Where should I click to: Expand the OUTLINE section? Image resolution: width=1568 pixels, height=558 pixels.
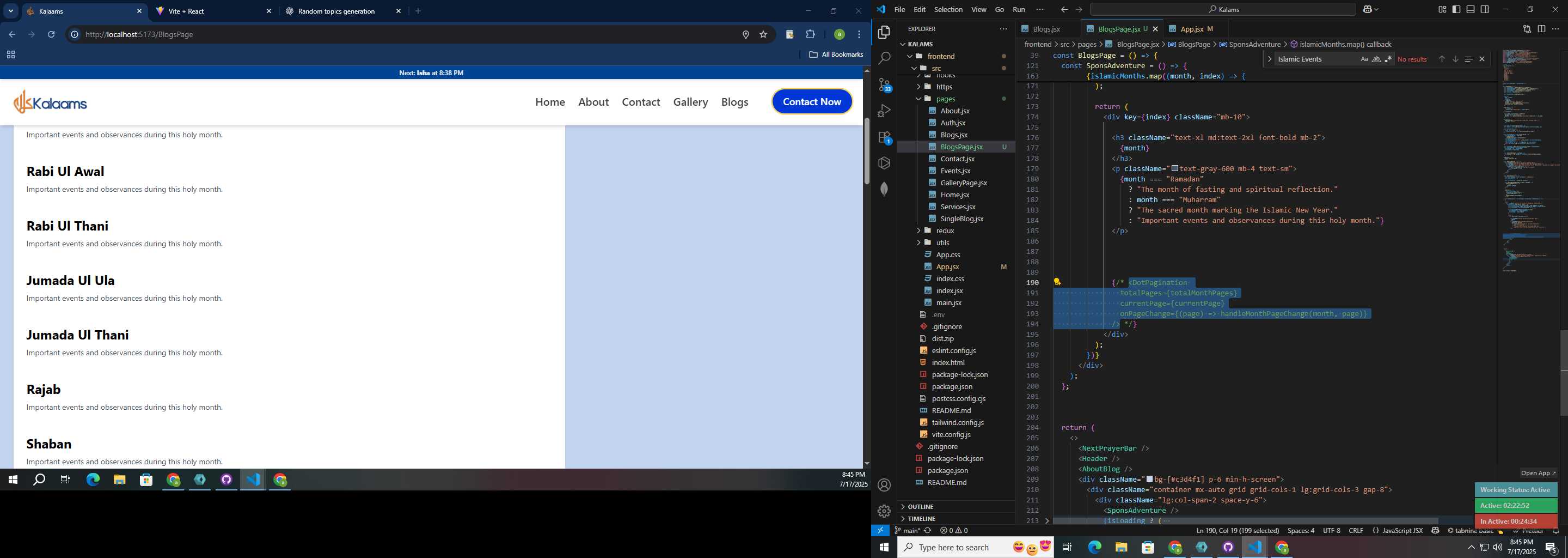click(x=955, y=506)
